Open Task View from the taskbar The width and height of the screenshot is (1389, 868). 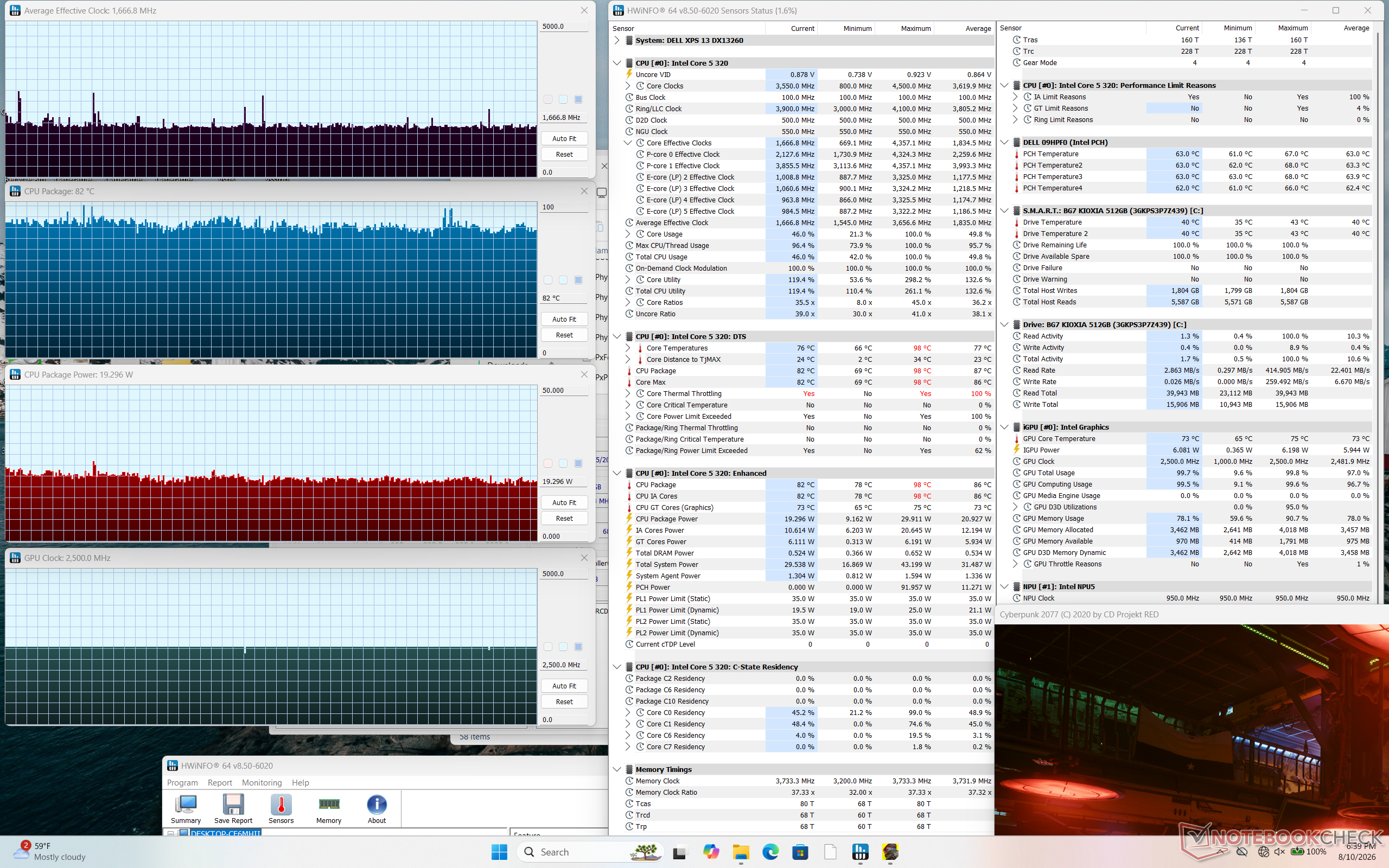[x=680, y=852]
